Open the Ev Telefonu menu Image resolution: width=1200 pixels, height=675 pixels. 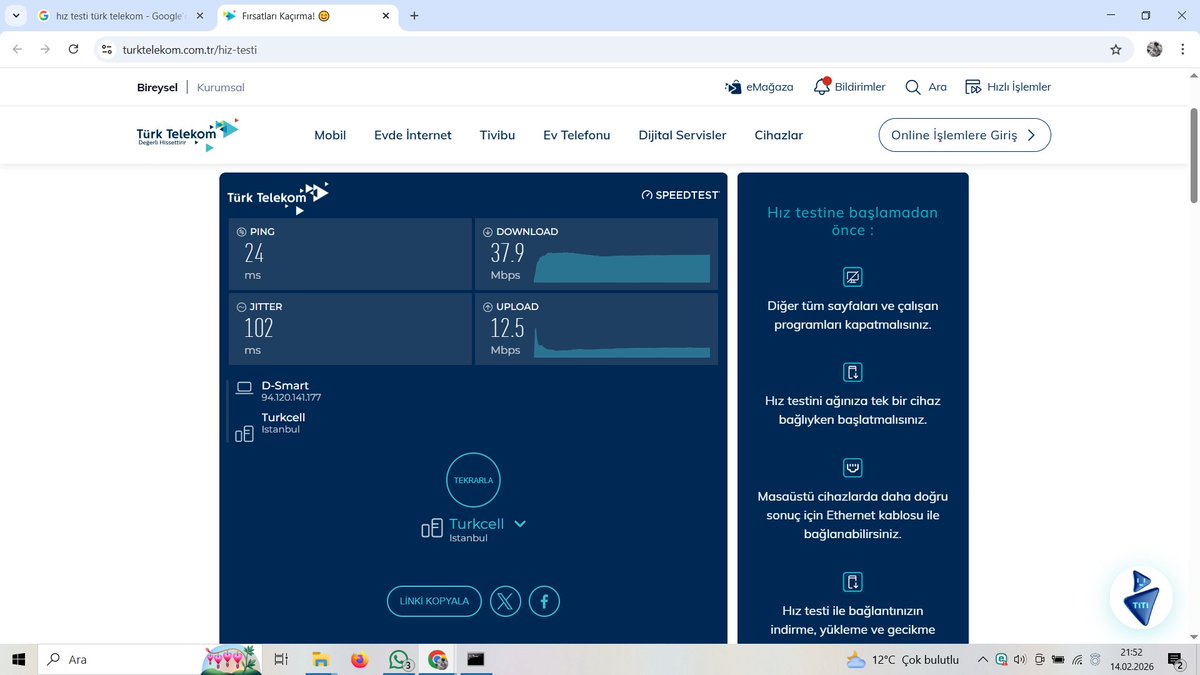(x=577, y=135)
